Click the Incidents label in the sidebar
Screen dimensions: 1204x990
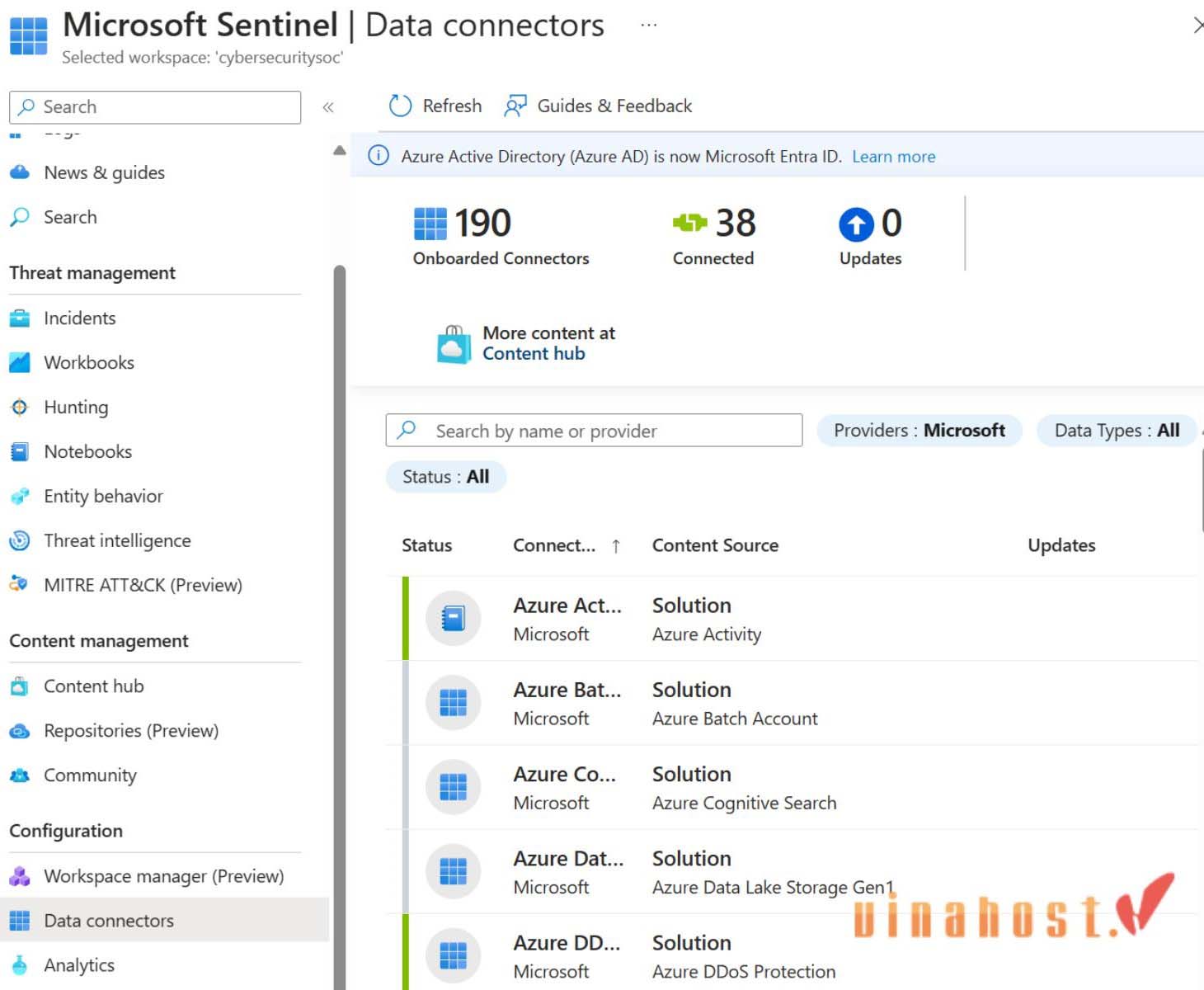[80, 318]
